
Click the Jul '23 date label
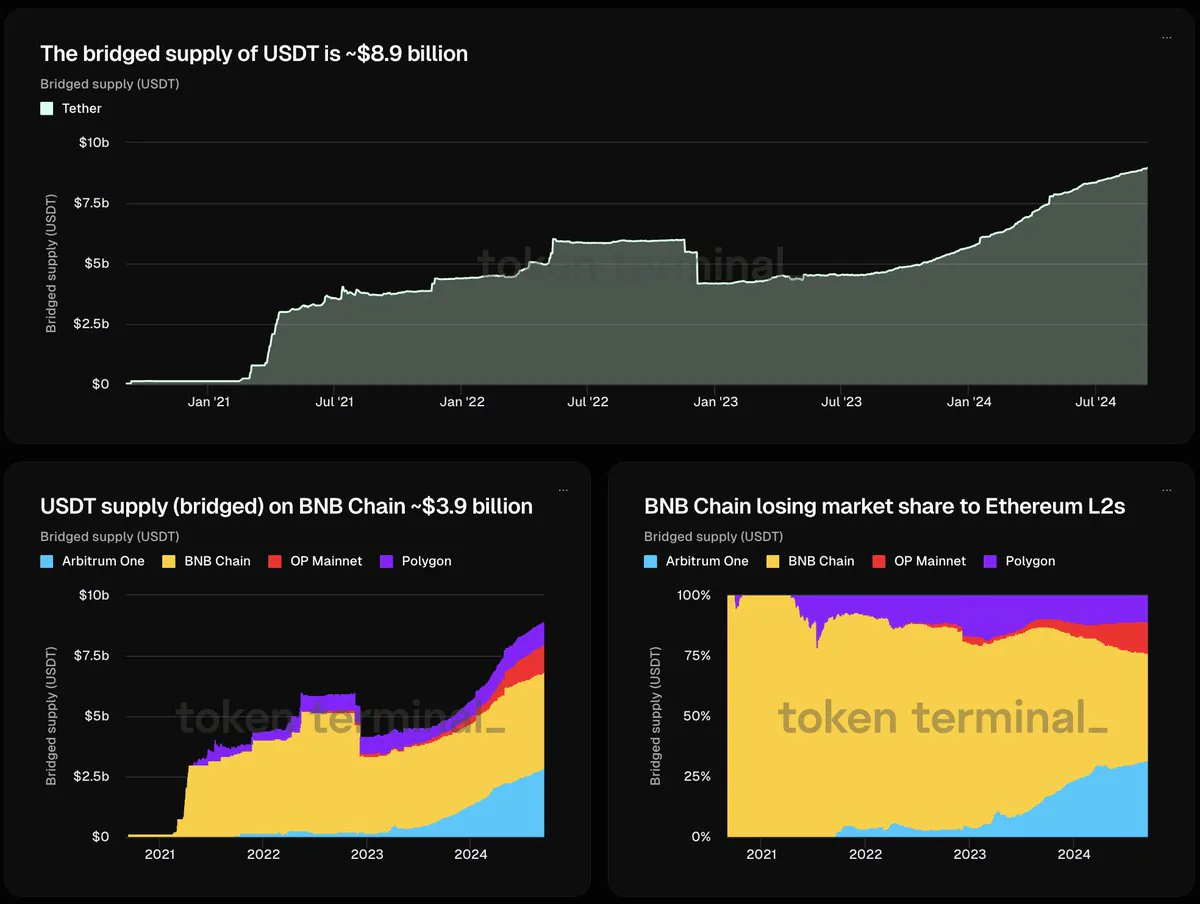coord(842,402)
